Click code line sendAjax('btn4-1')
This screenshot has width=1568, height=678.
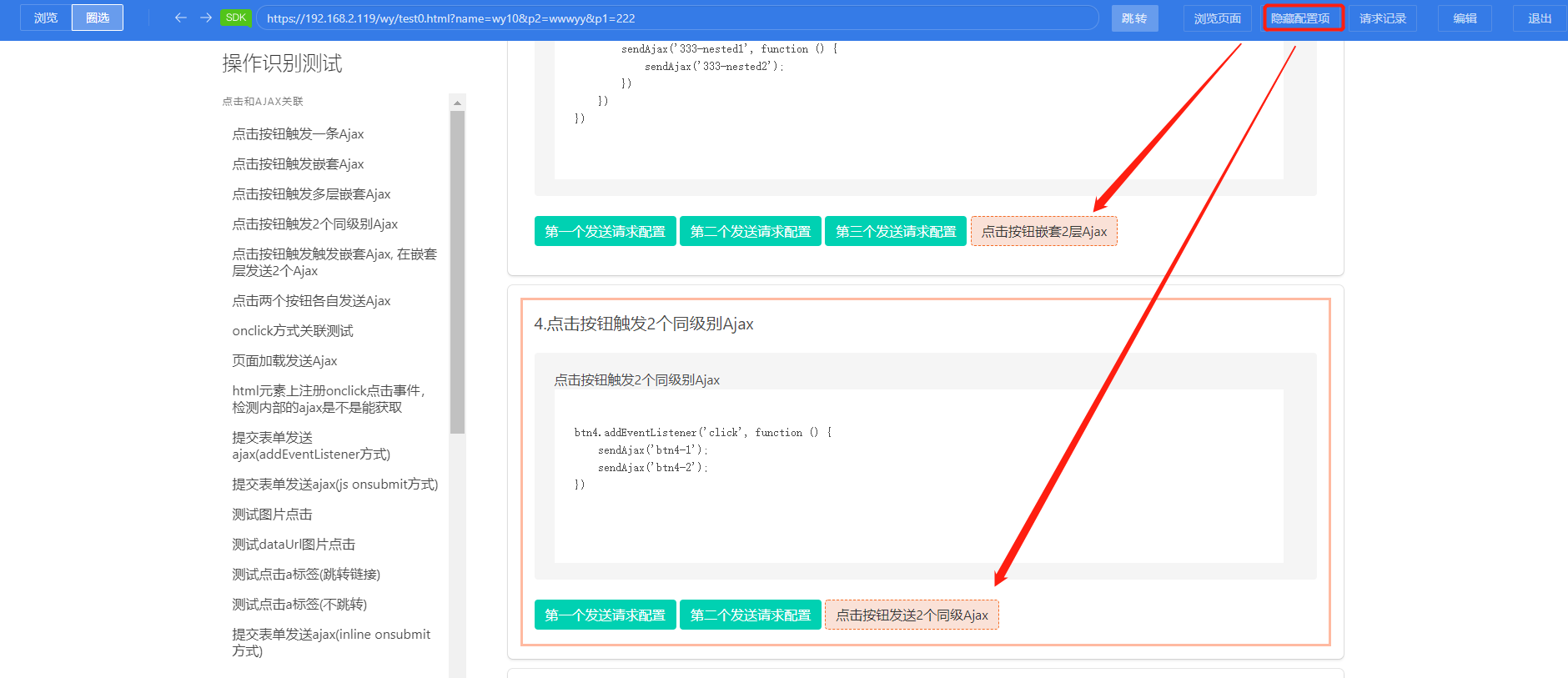point(653,450)
